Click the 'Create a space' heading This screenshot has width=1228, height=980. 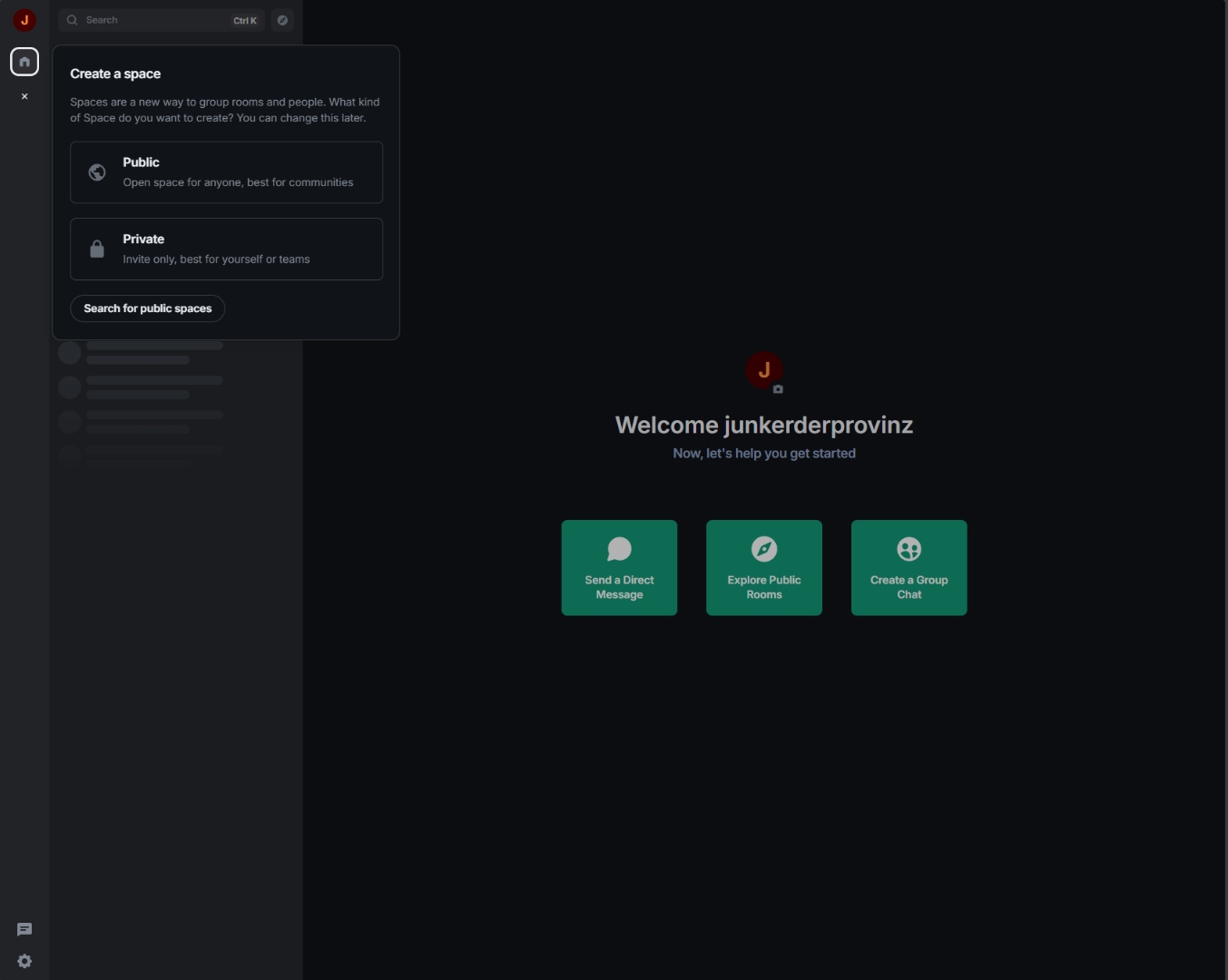coord(115,73)
